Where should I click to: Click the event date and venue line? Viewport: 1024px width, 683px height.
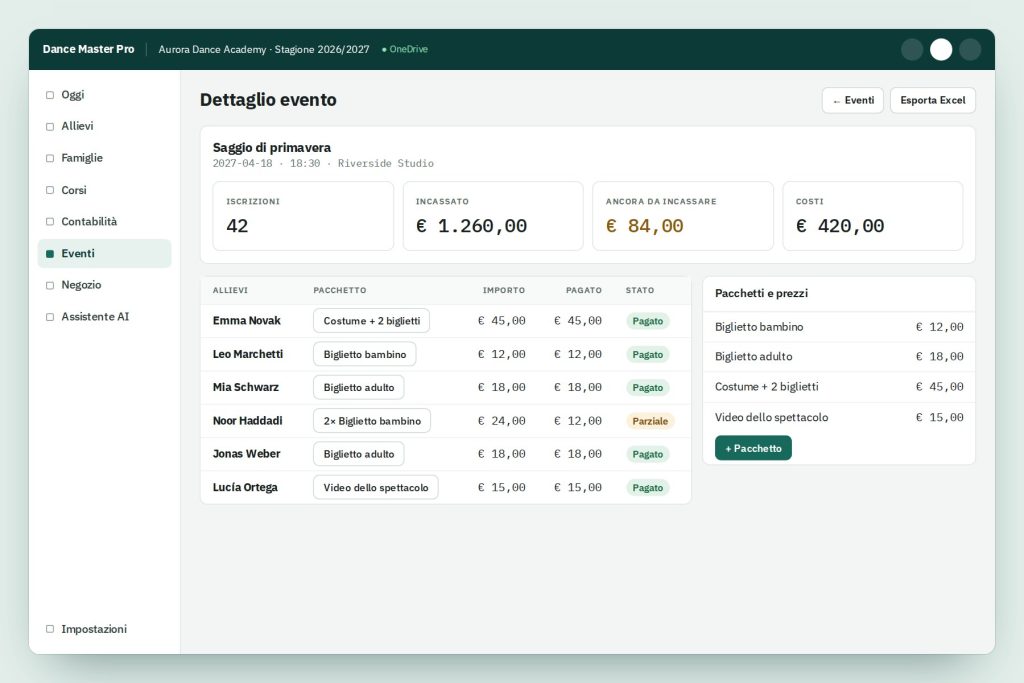(x=323, y=163)
